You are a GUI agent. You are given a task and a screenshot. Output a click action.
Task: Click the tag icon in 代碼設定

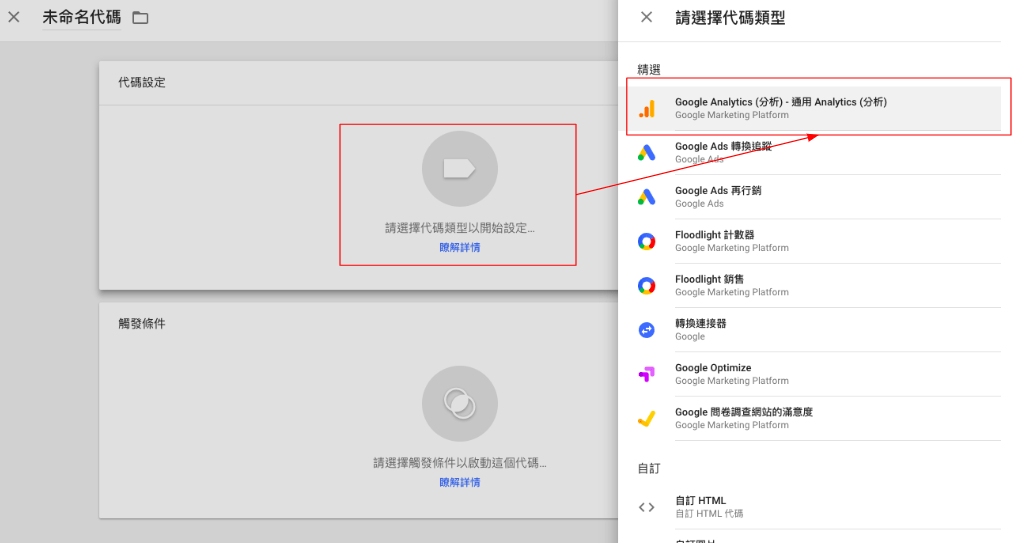pyautogui.click(x=459, y=169)
